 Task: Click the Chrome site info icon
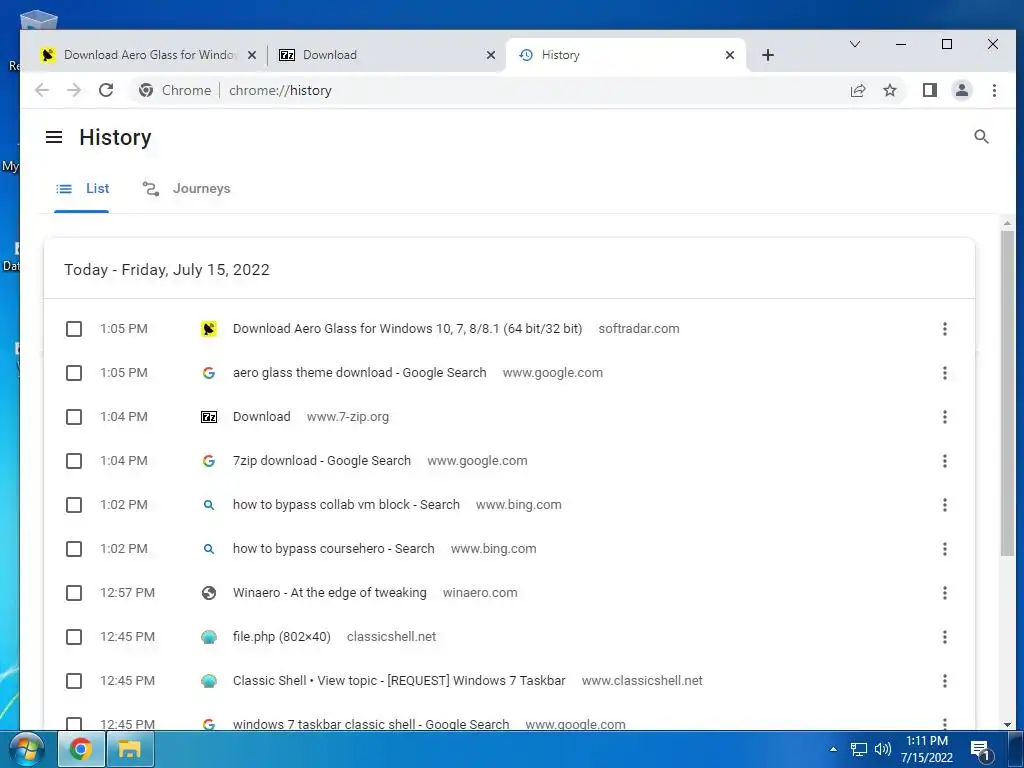[x=146, y=90]
